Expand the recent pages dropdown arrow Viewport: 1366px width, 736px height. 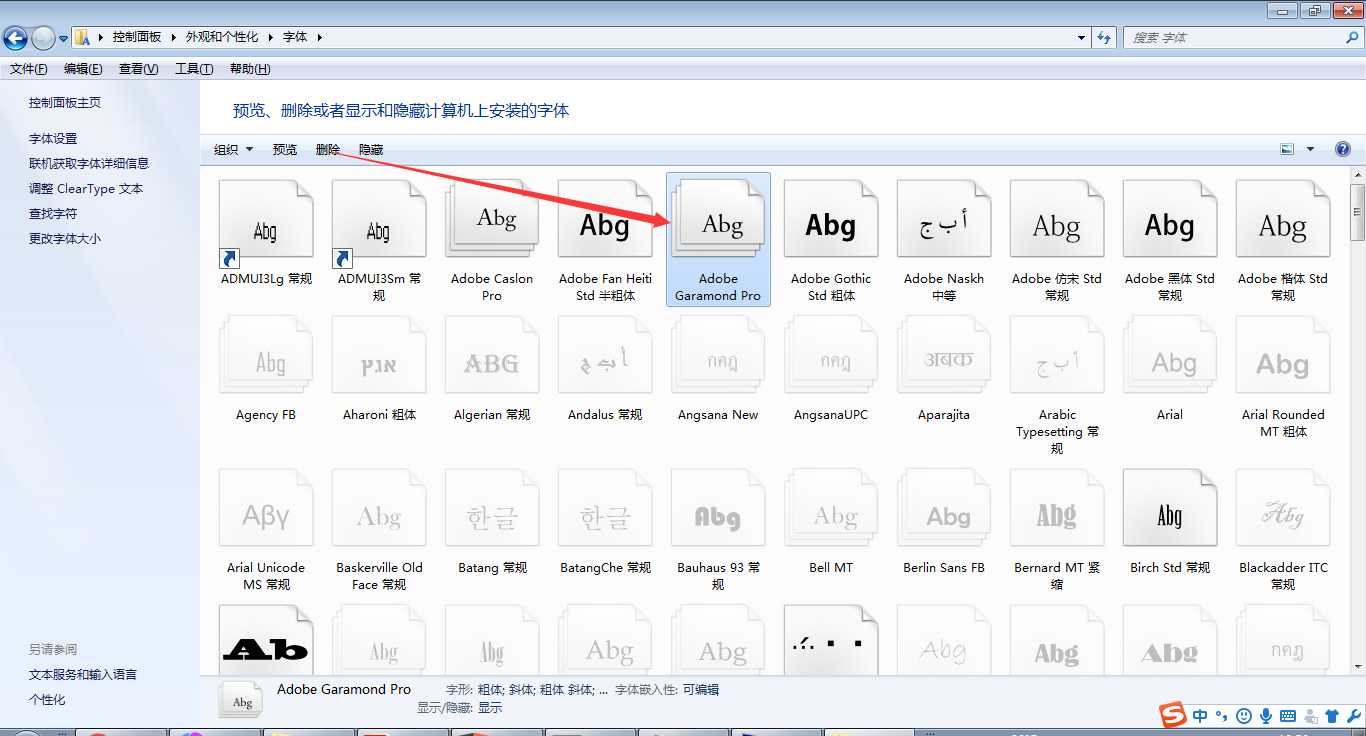tap(63, 38)
